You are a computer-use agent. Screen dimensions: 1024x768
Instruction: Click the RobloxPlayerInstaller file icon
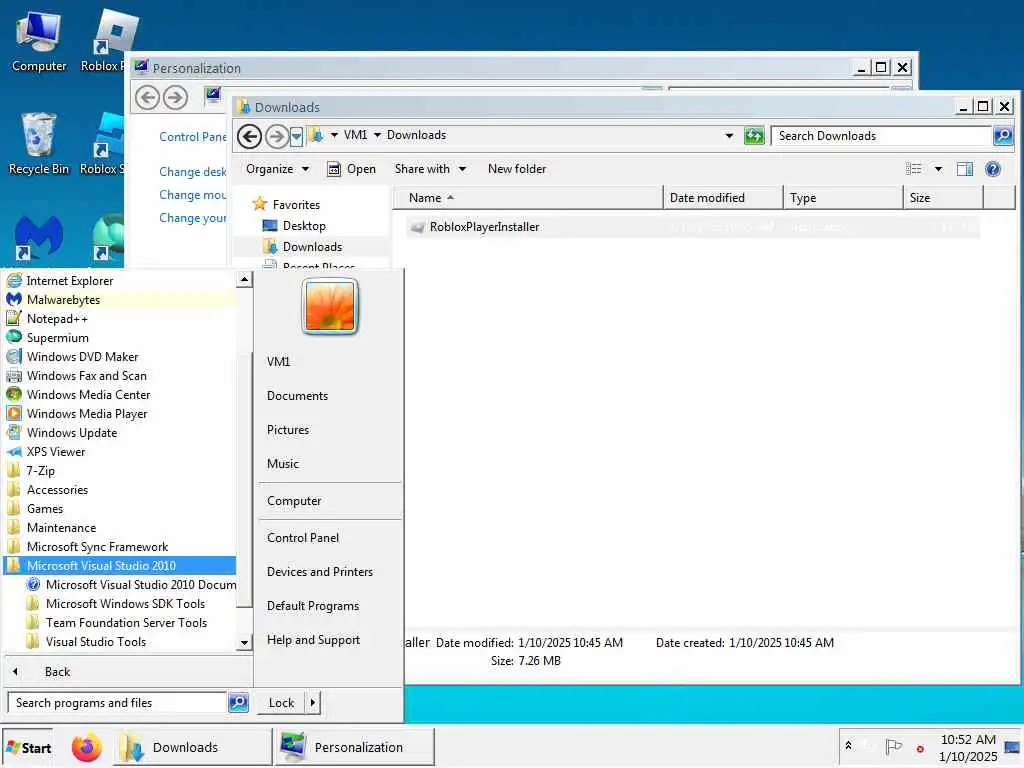click(x=417, y=227)
